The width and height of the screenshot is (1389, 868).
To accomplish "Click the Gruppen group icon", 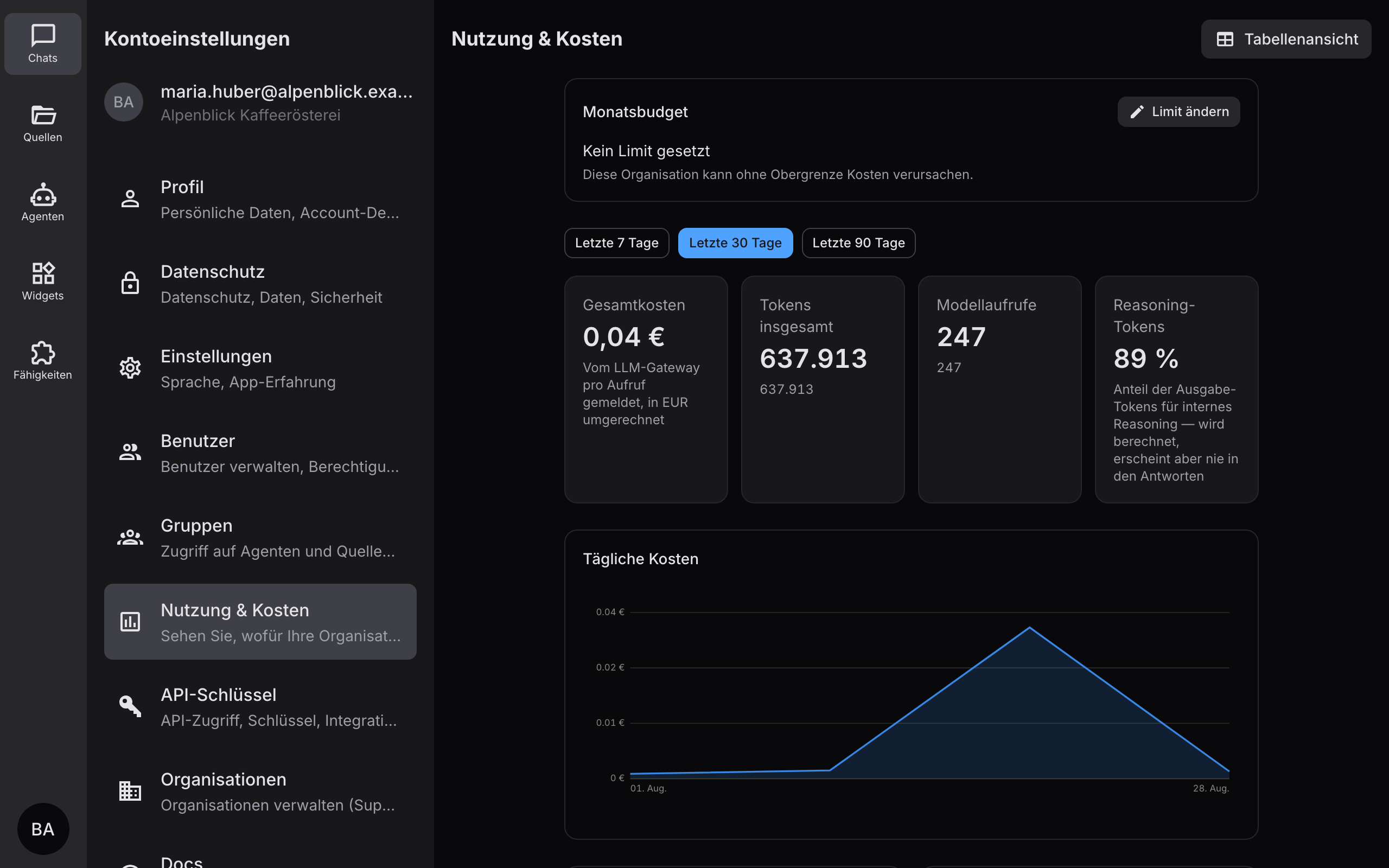I will [130, 537].
